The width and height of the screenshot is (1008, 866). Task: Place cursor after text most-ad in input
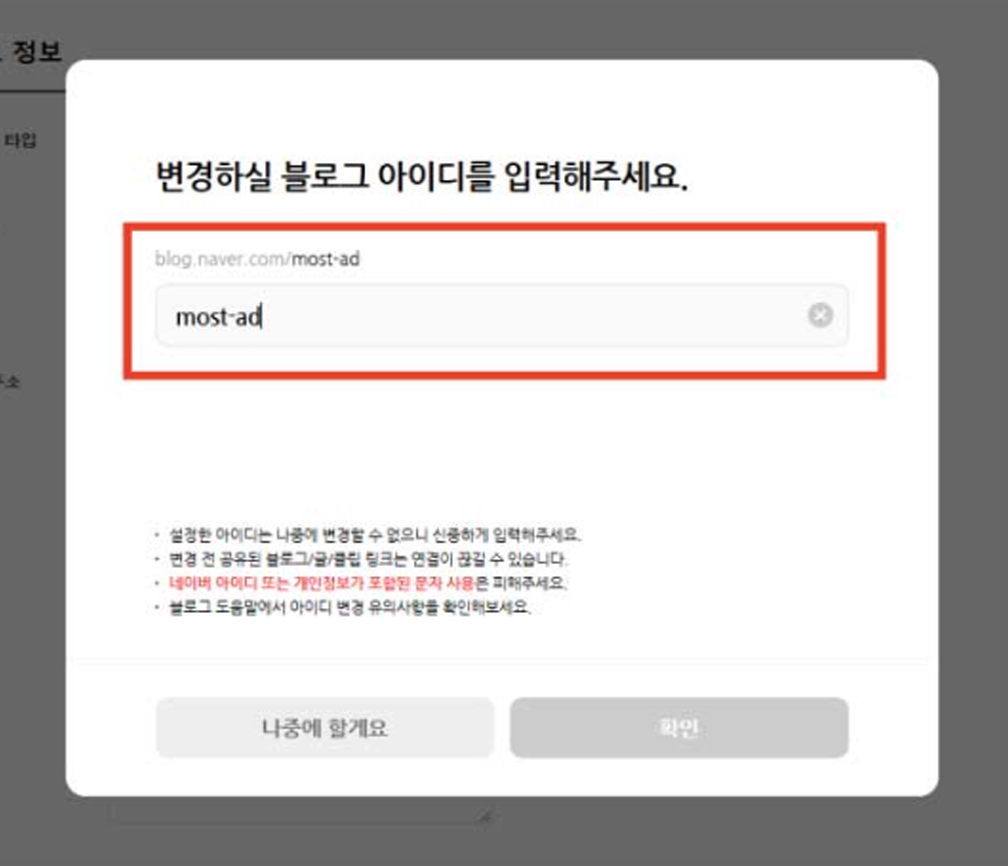click(x=262, y=317)
